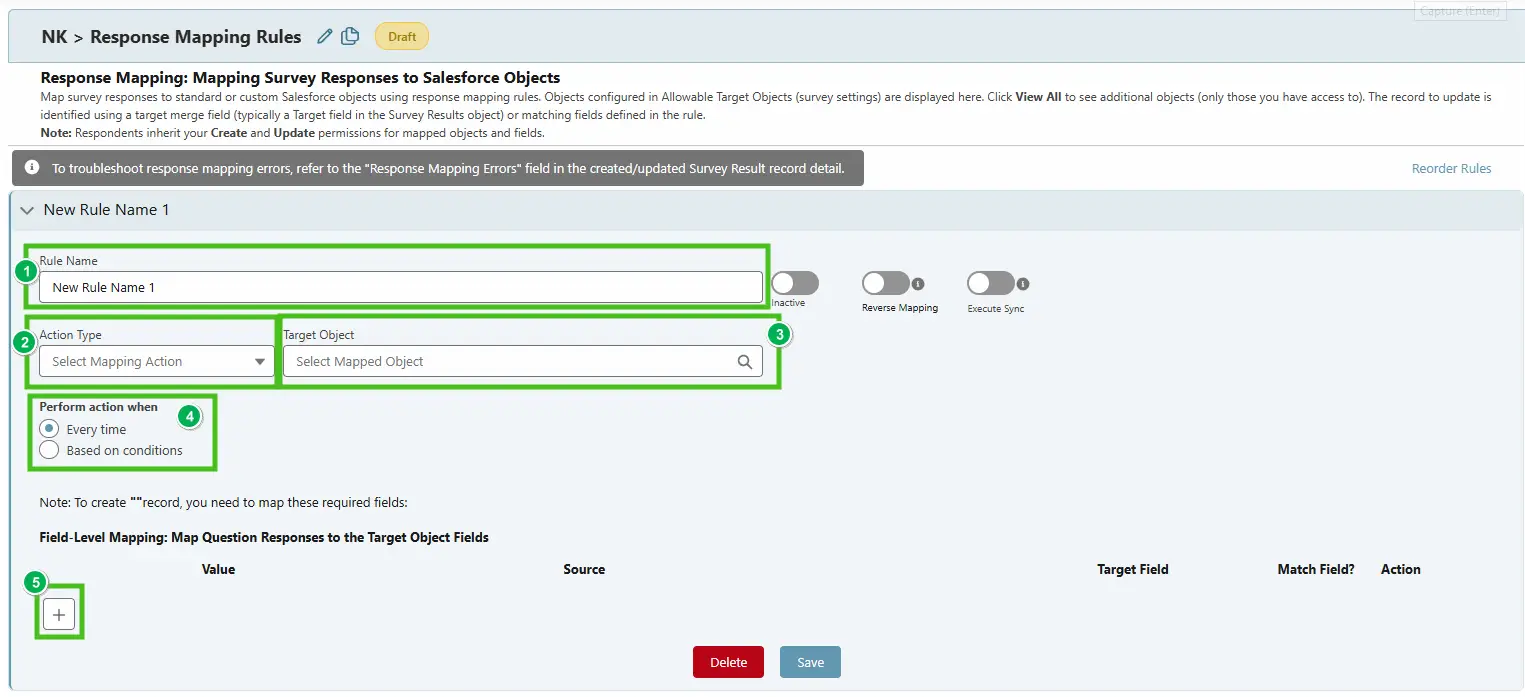Save the mapping rule

coord(810,661)
